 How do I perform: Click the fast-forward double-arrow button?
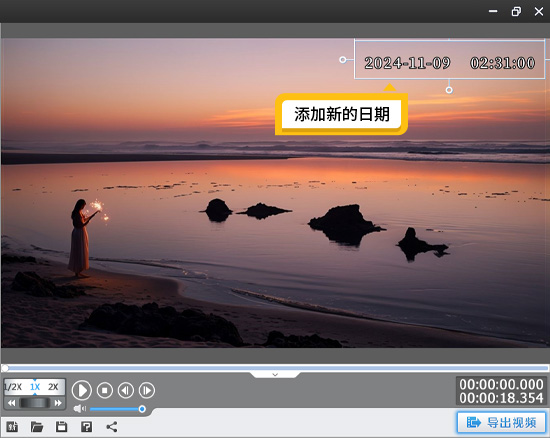[x=58, y=403]
